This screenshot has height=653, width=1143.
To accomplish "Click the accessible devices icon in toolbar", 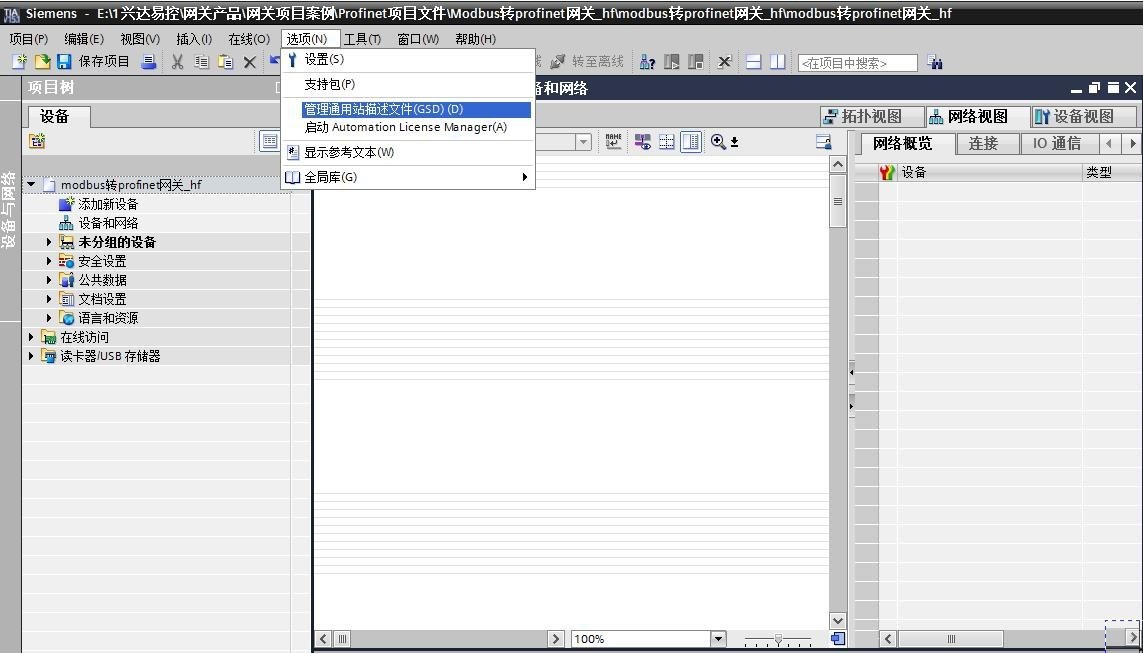I will [647, 63].
